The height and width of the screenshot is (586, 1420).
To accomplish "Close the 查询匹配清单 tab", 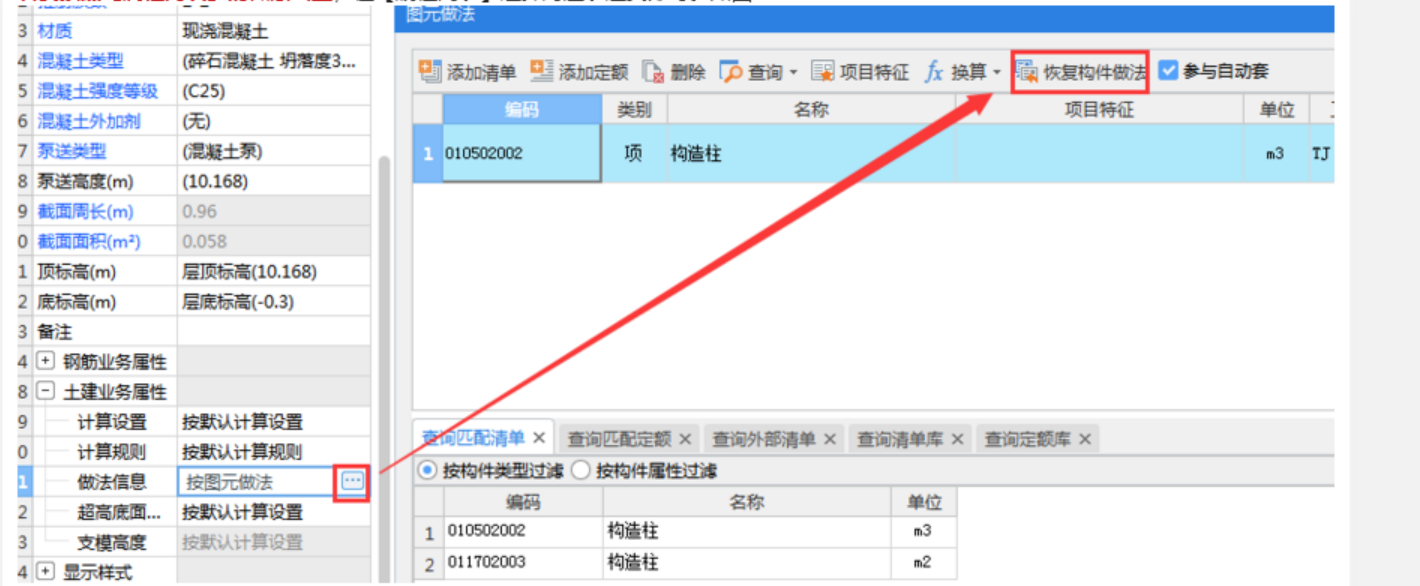I will tap(538, 438).
